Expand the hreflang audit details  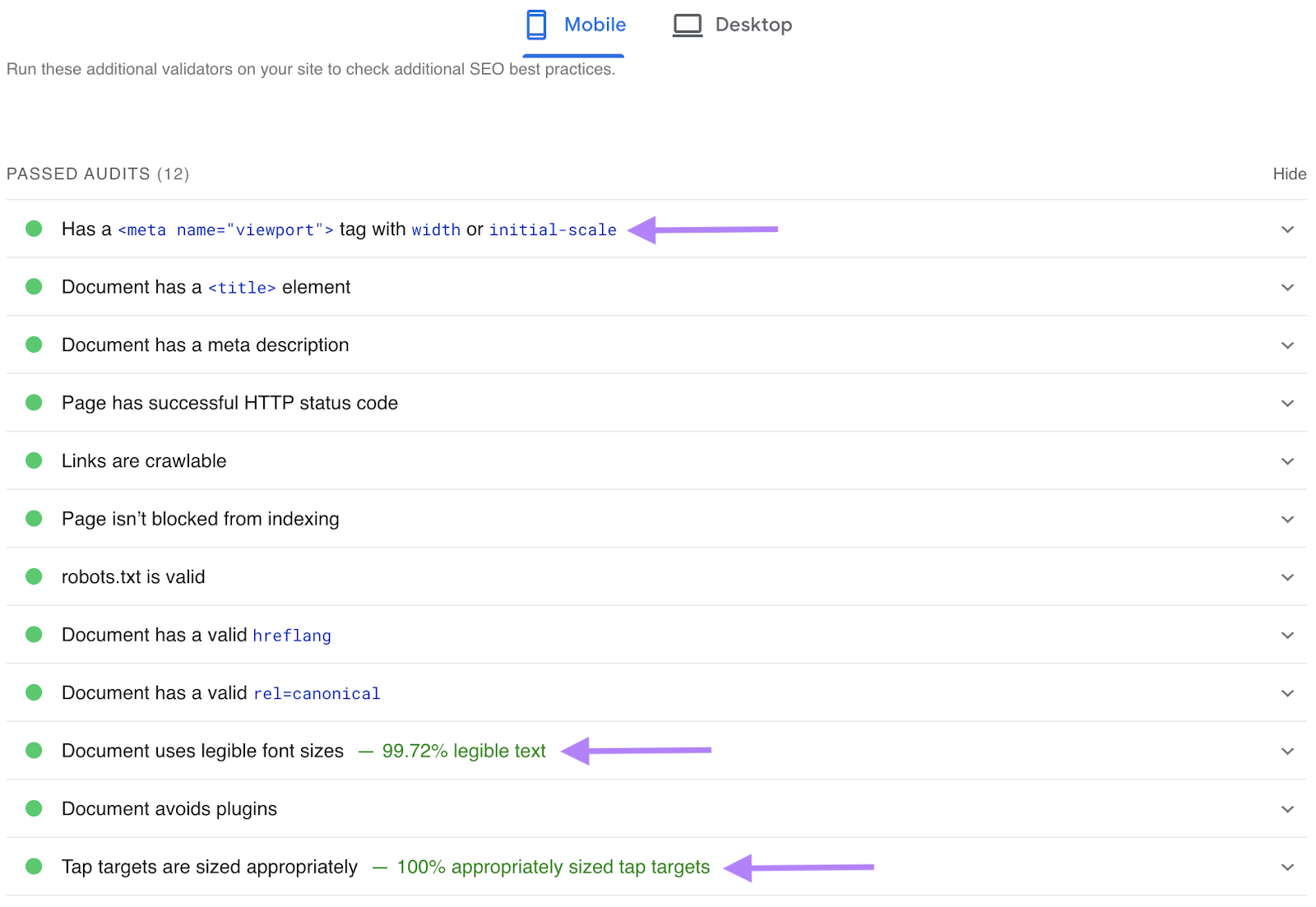pos(1286,634)
